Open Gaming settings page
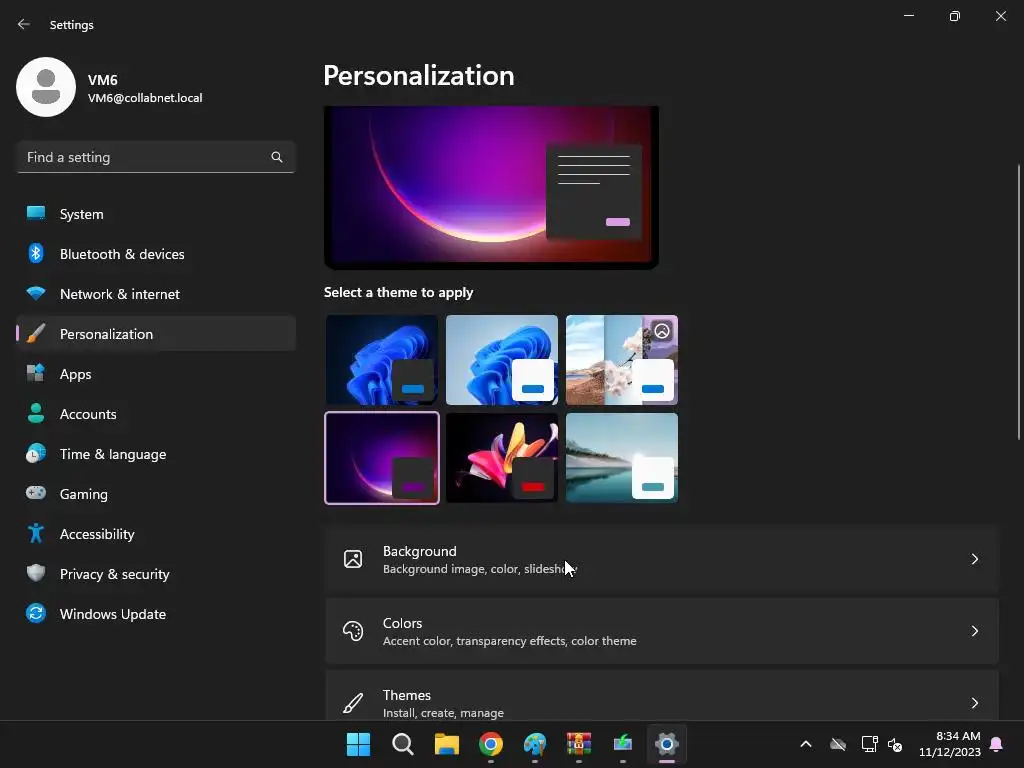Image resolution: width=1024 pixels, height=768 pixels. pyautogui.click(x=156, y=493)
